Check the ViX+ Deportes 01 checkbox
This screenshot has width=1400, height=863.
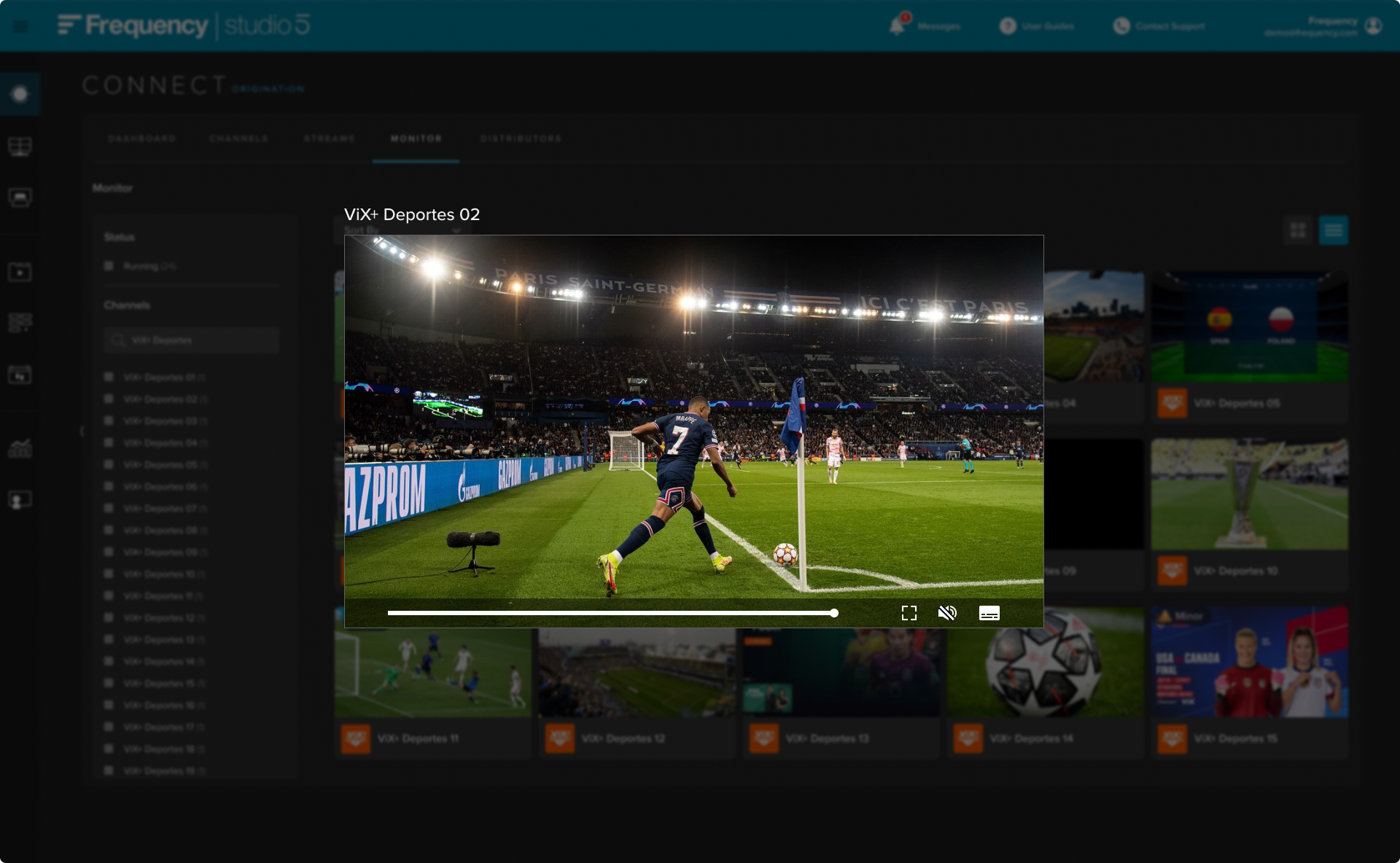[109, 377]
